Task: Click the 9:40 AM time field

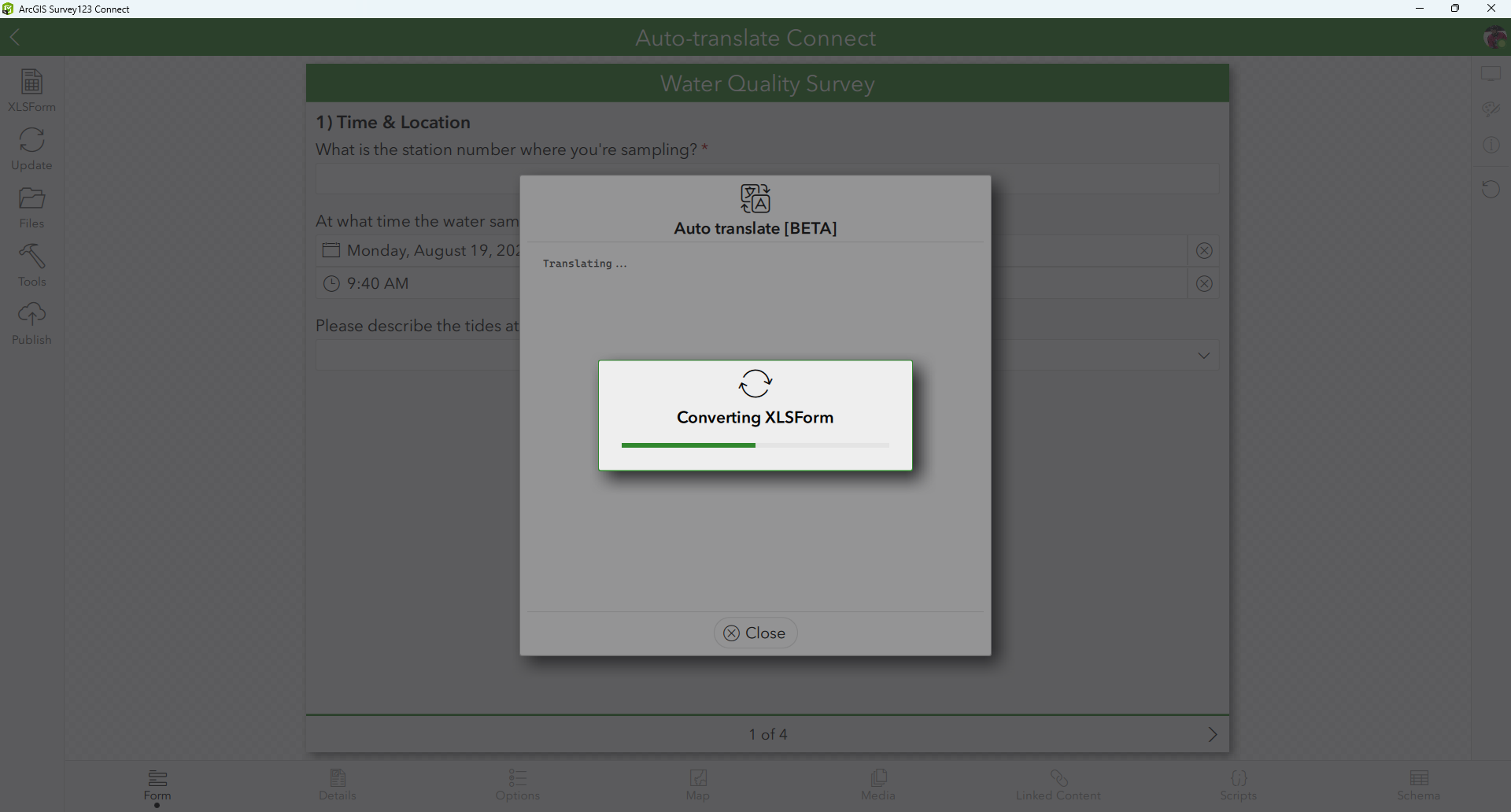Action: point(752,283)
